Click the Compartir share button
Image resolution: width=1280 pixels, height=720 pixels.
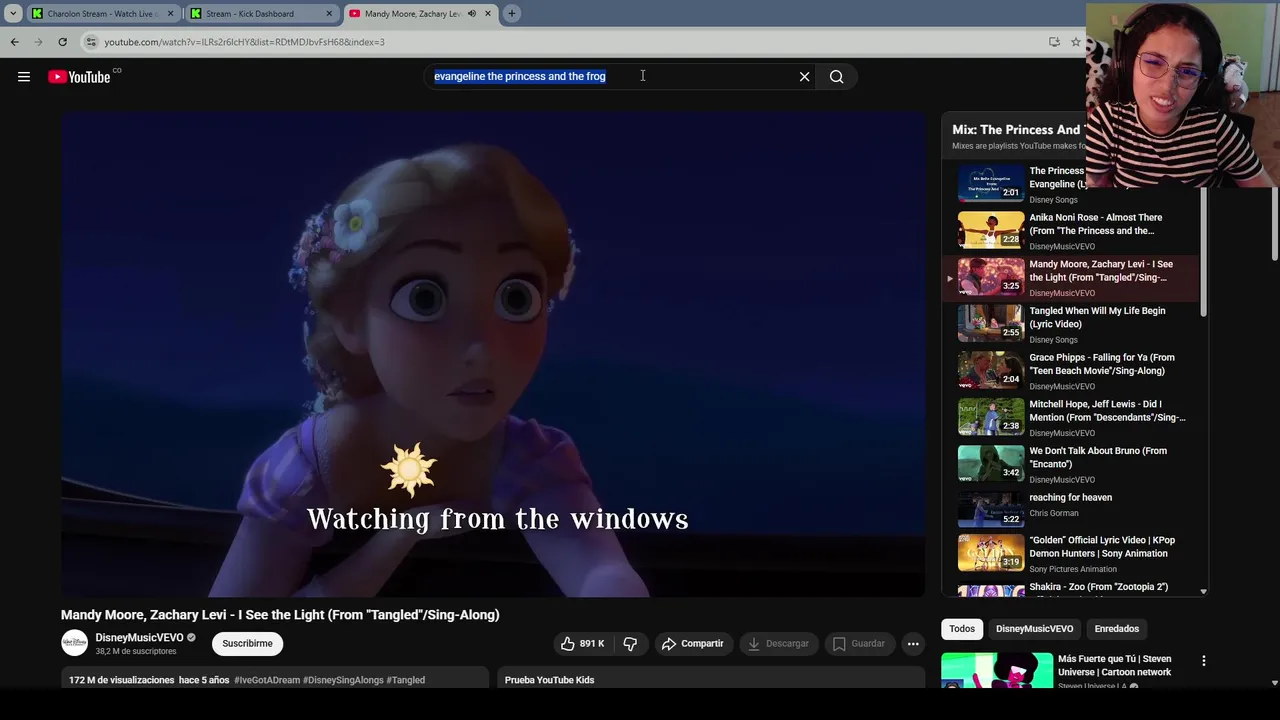point(692,643)
